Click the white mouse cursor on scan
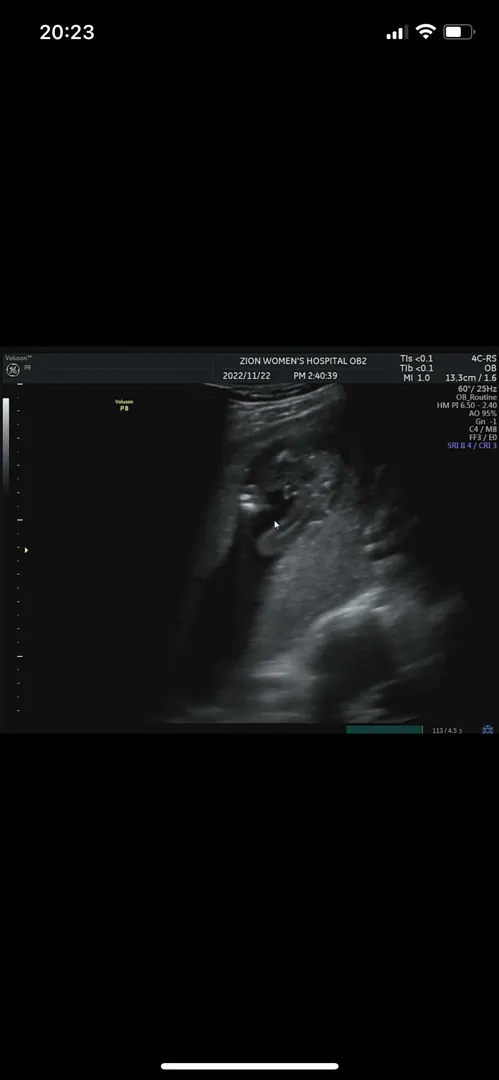 coord(277,525)
